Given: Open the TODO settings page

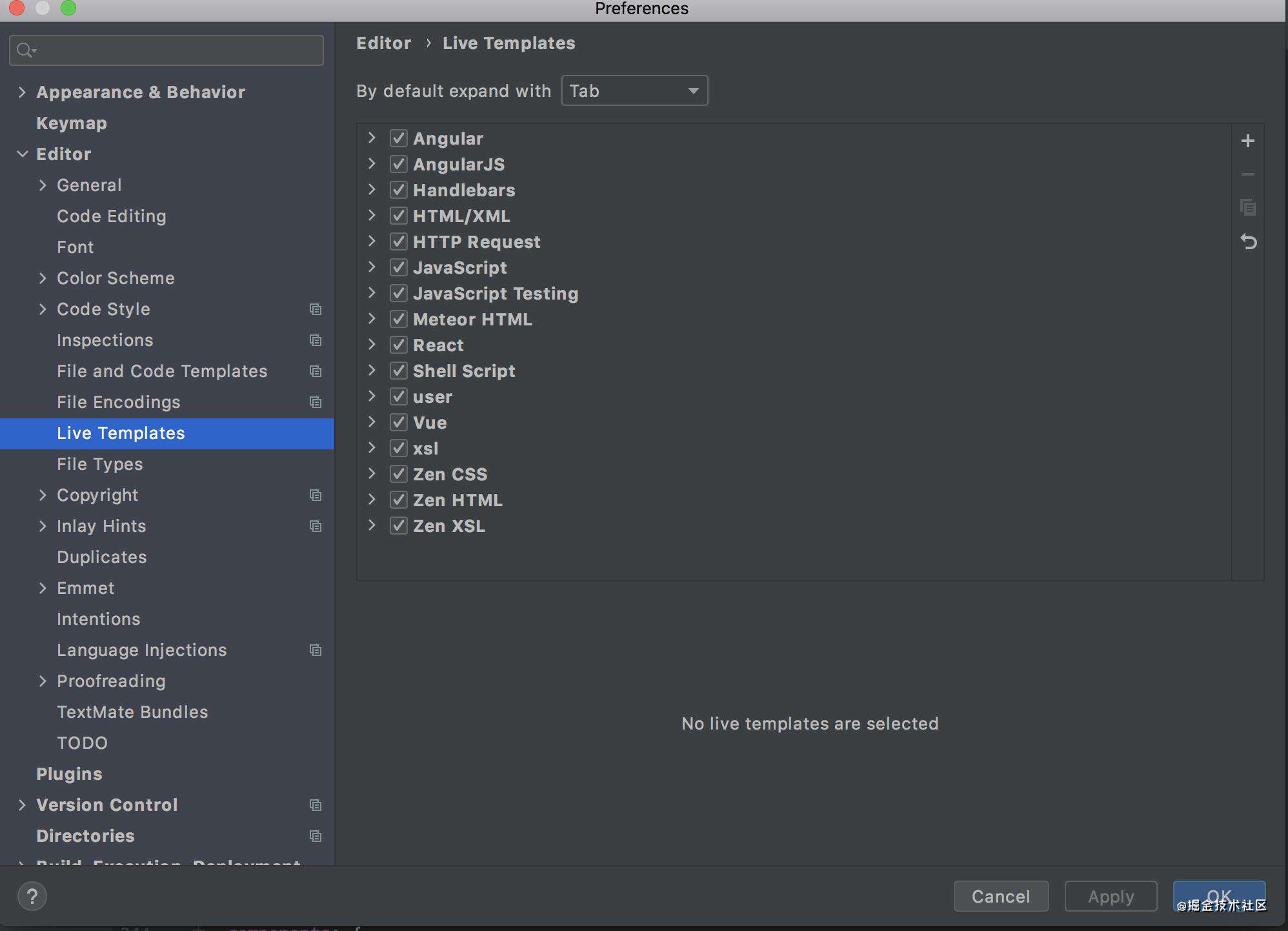Looking at the screenshot, I should [x=82, y=743].
